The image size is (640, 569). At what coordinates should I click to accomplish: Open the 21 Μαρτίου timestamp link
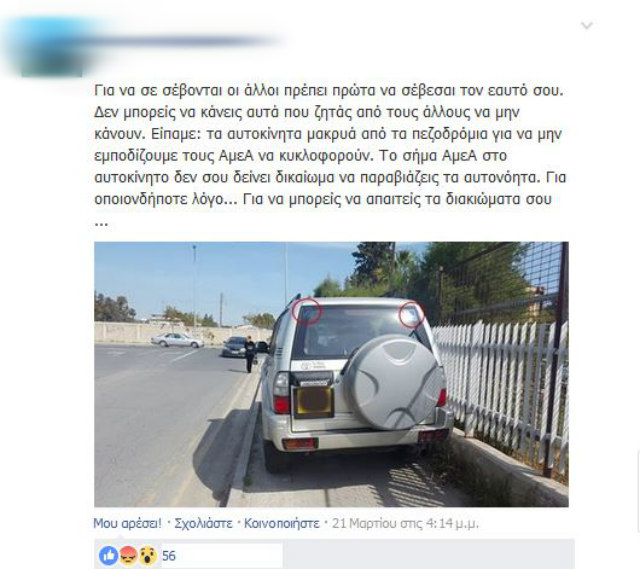click(x=405, y=523)
